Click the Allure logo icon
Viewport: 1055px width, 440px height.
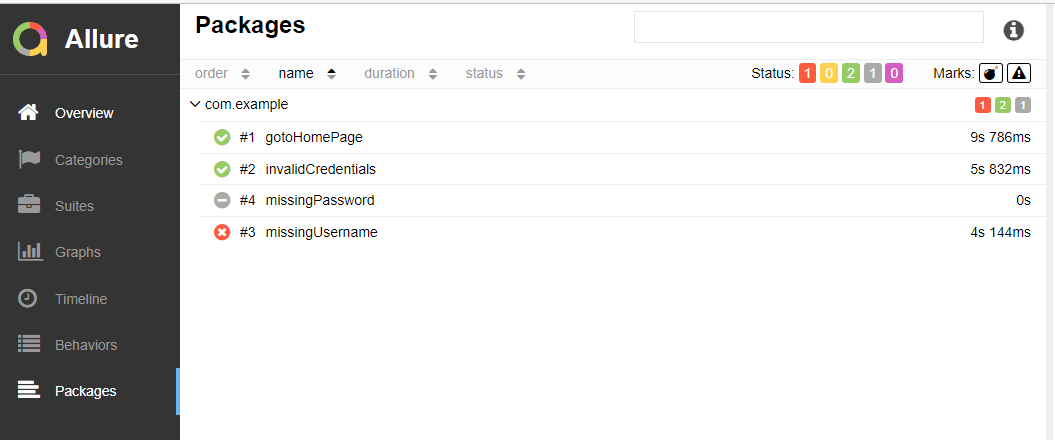(x=30, y=39)
